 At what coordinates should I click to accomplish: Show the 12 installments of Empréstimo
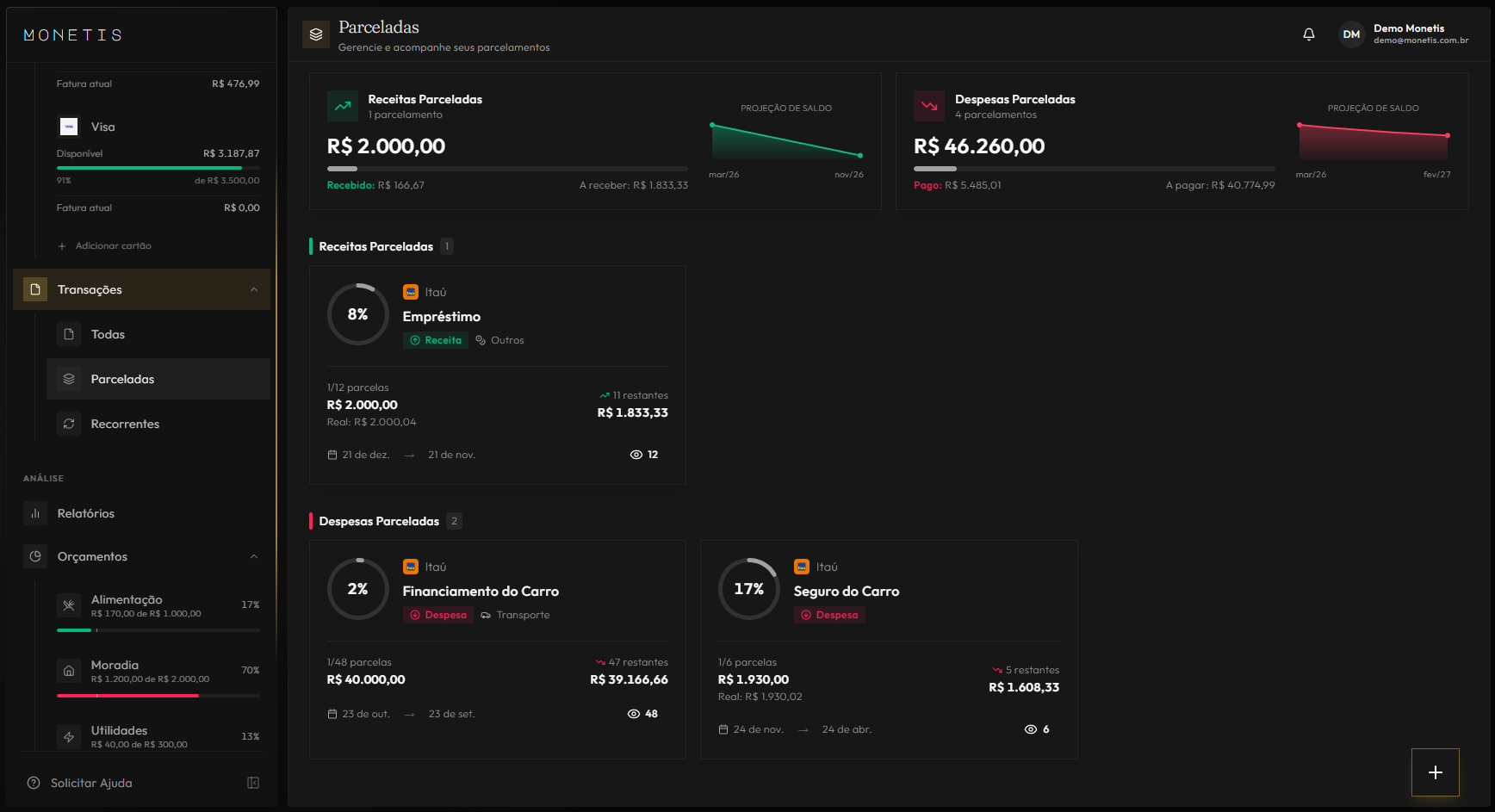[644, 455]
